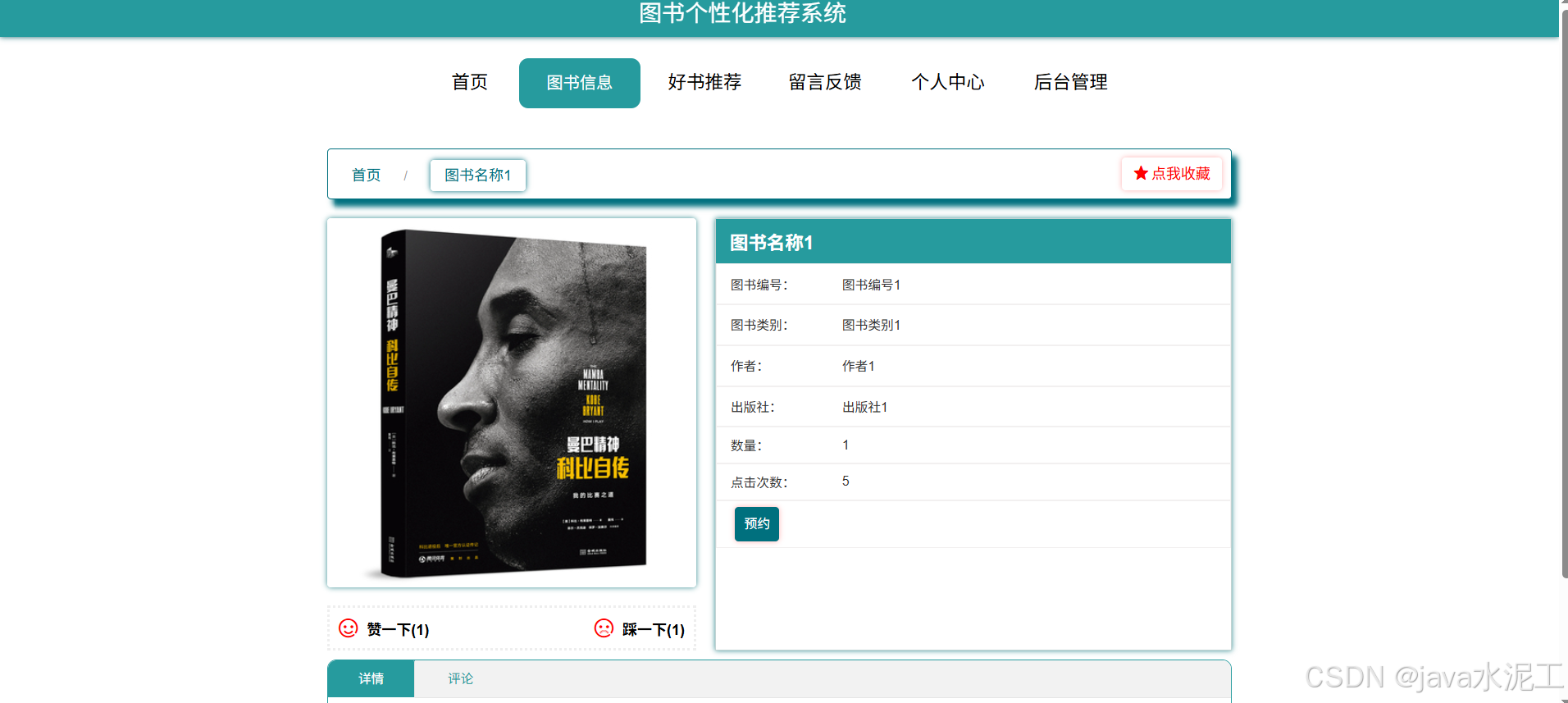
Task: Click the 出版社1 value
Action: click(865, 407)
